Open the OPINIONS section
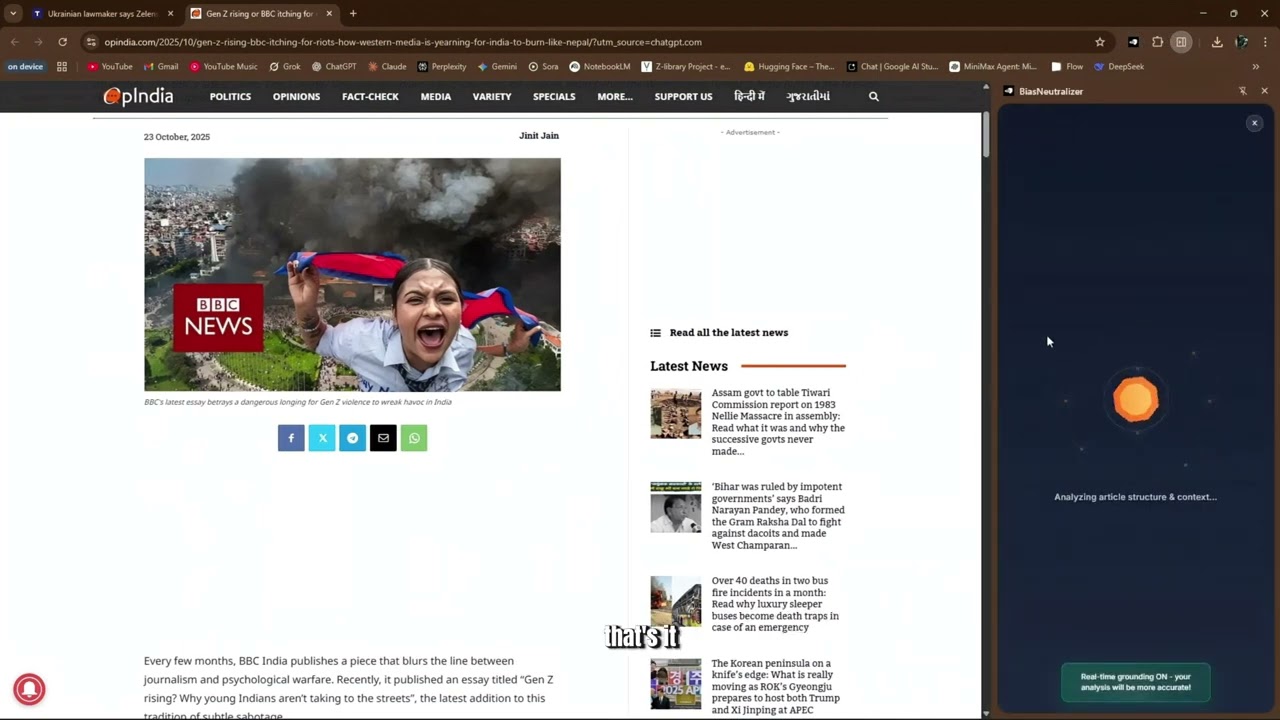This screenshot has width=1280, height=720. [296, 97]
